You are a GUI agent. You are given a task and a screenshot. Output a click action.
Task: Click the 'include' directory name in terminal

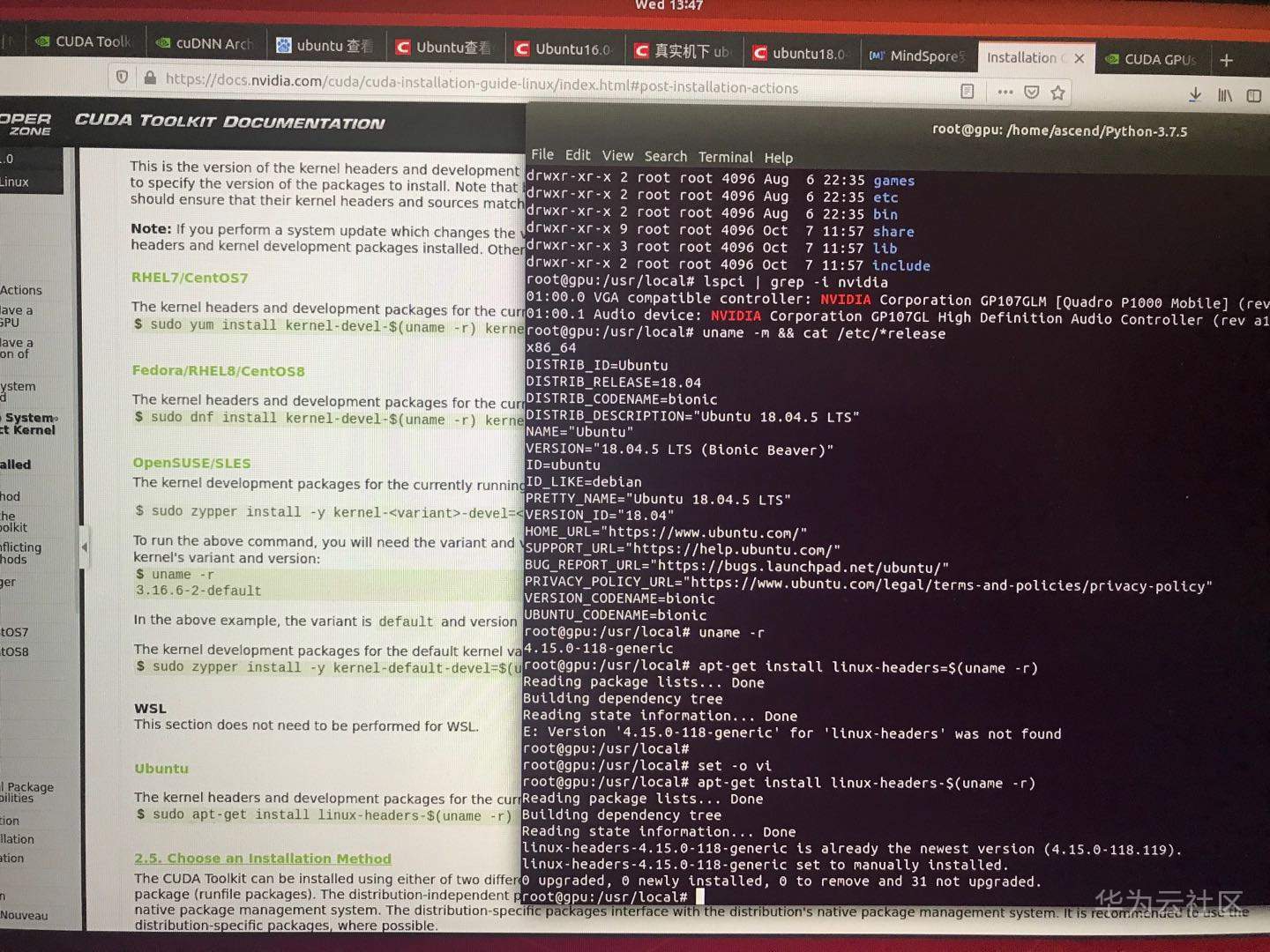[900, 265]
